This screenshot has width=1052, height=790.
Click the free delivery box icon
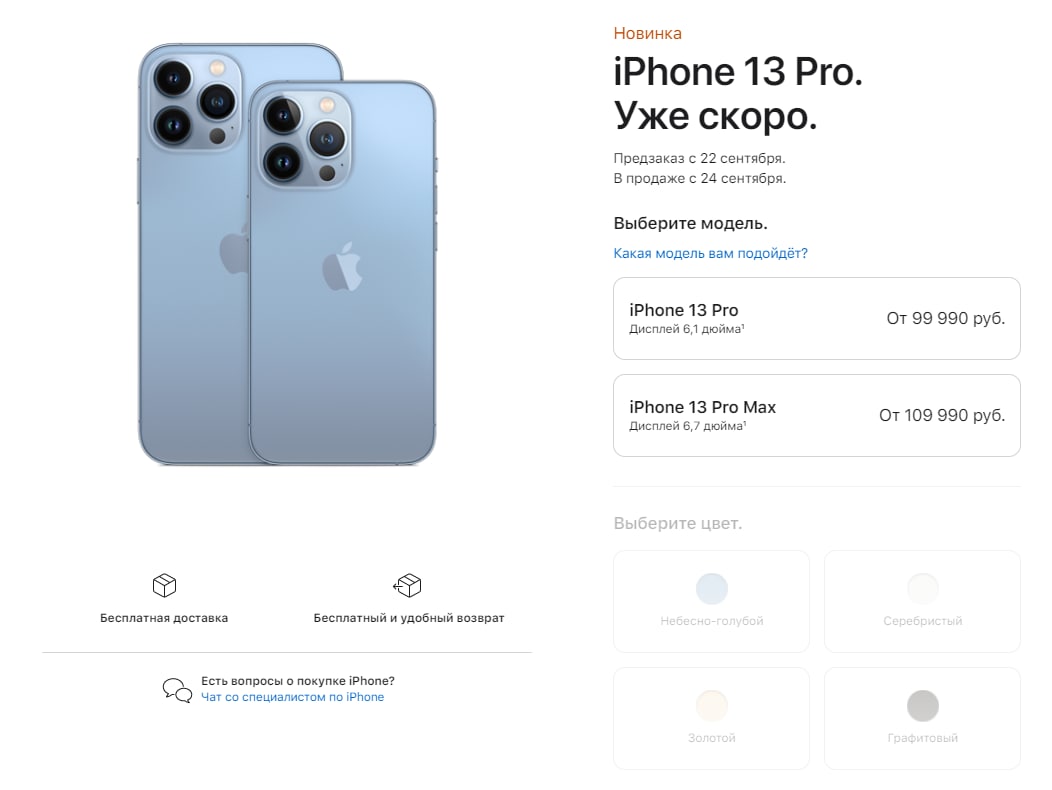tap(164, 585)
